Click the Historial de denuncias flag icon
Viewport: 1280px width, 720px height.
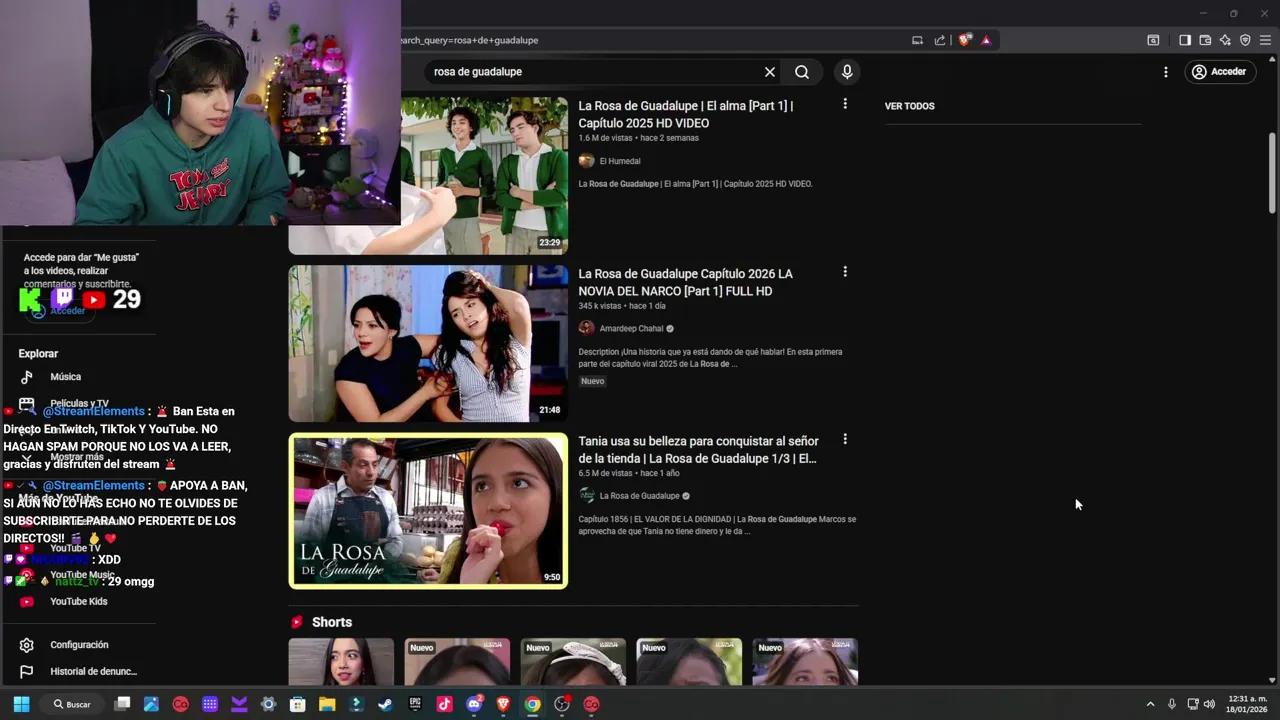click(27, 672)
